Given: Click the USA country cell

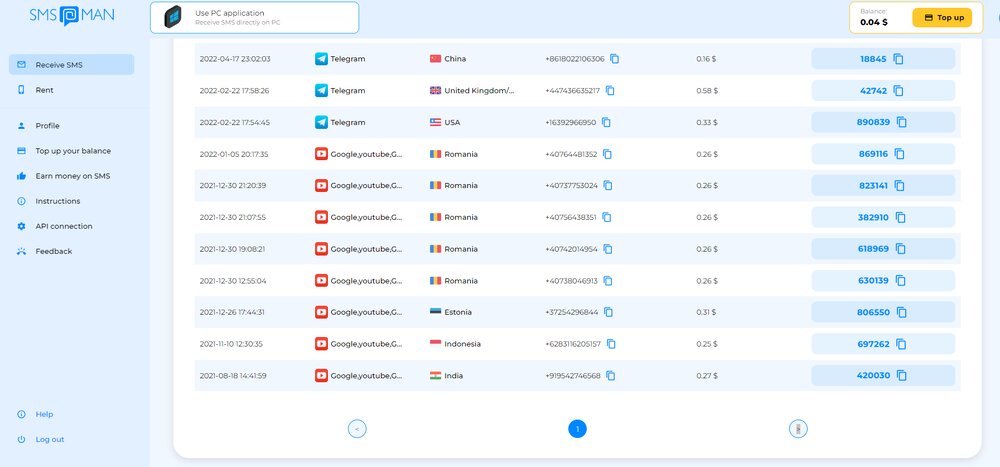Looking at the screenshot, I should pos(445,122).
